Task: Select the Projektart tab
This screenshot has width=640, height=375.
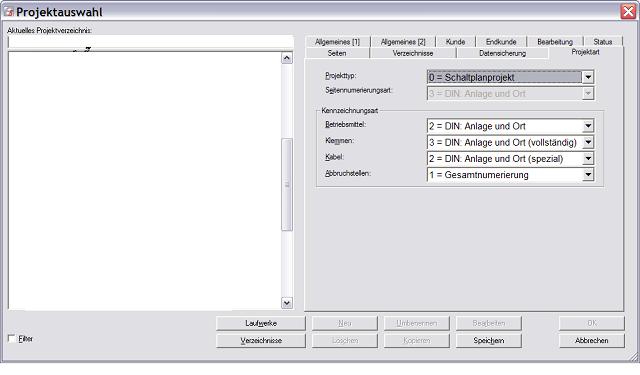Action: click(586, 52)
